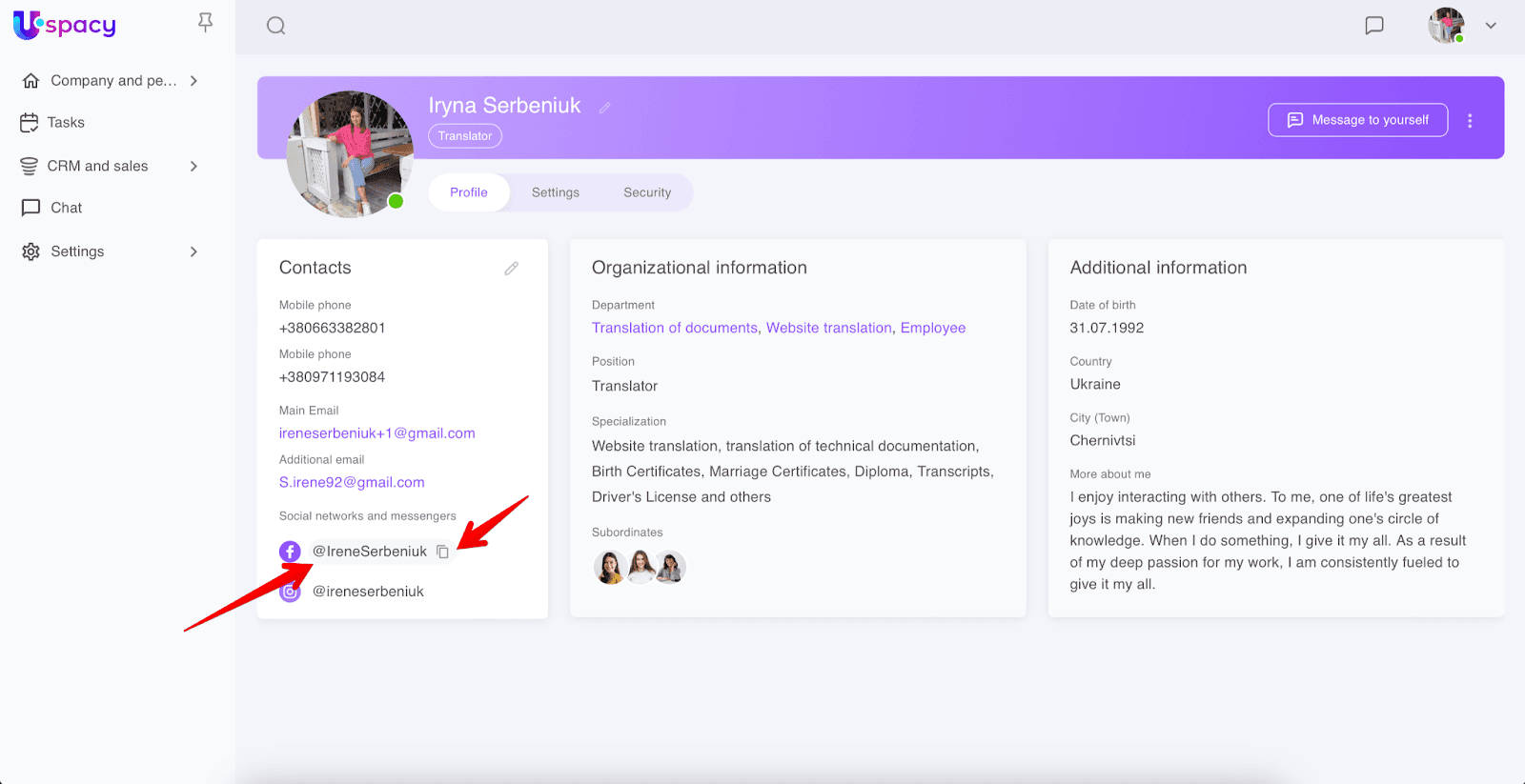
Task: Edit Contacts using the pencil icon
Action: tap(512, 269)
